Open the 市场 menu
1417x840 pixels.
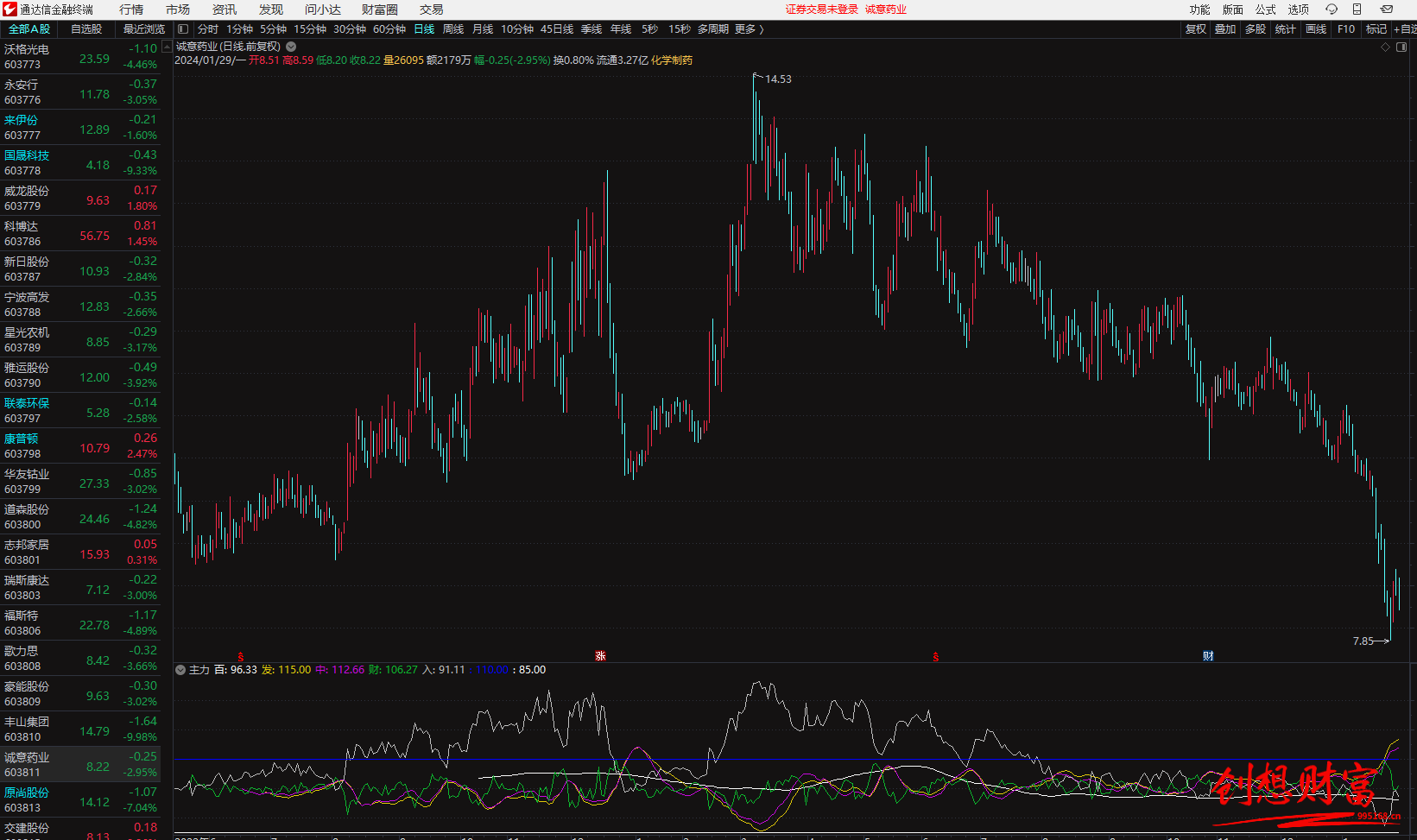click(x=178, y=9)
